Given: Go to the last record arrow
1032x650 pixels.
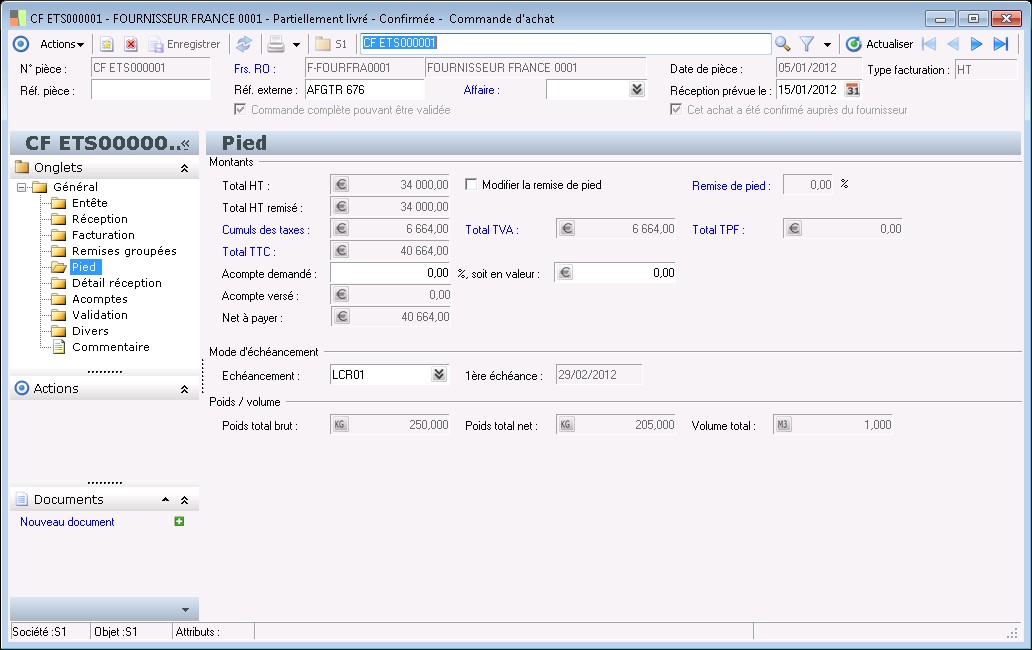Looking at the screenshot, I should (1001, 44).
